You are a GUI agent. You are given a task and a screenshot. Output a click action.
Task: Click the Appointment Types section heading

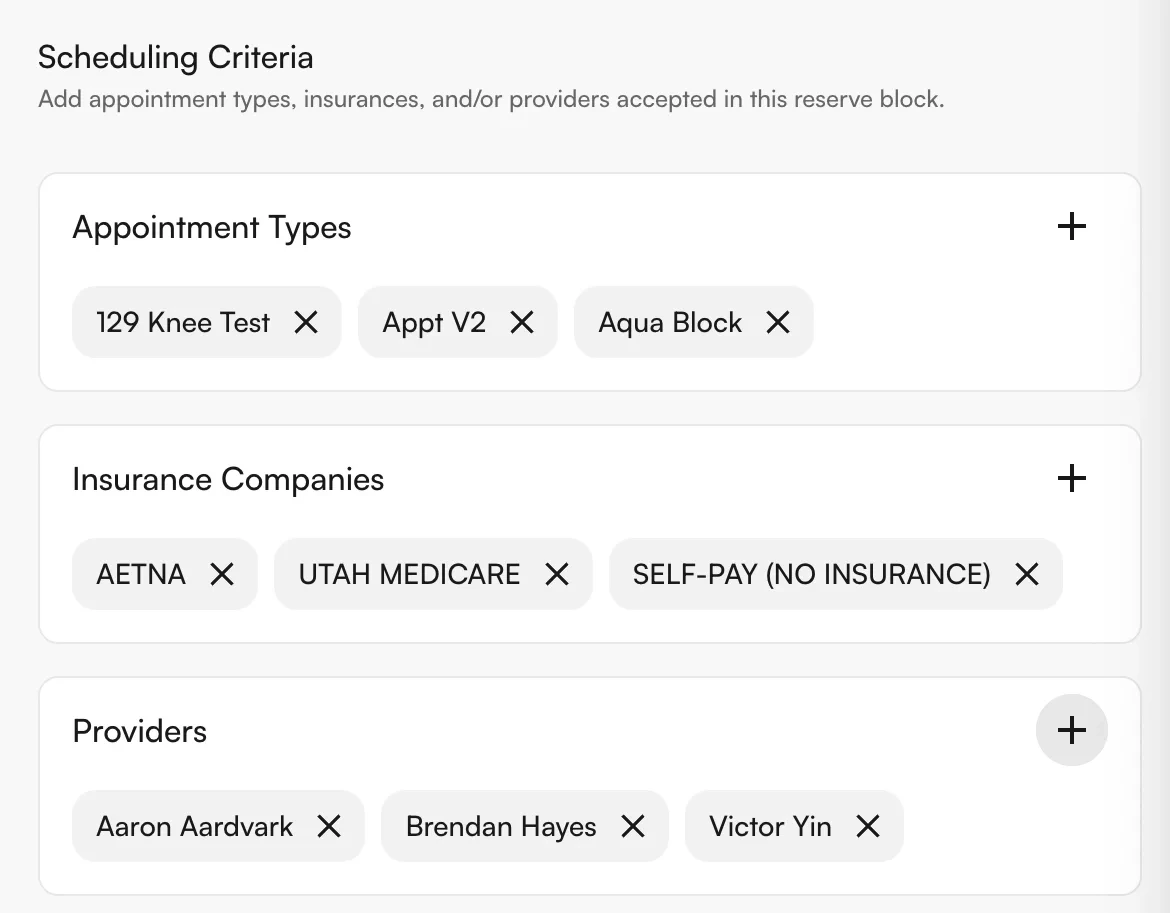[x=211, y=227]
